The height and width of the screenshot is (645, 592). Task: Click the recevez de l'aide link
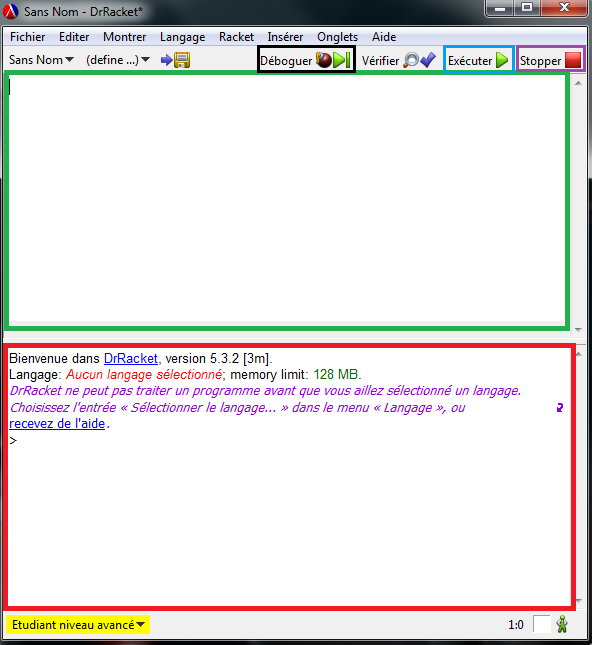click(x=57, y=423)
